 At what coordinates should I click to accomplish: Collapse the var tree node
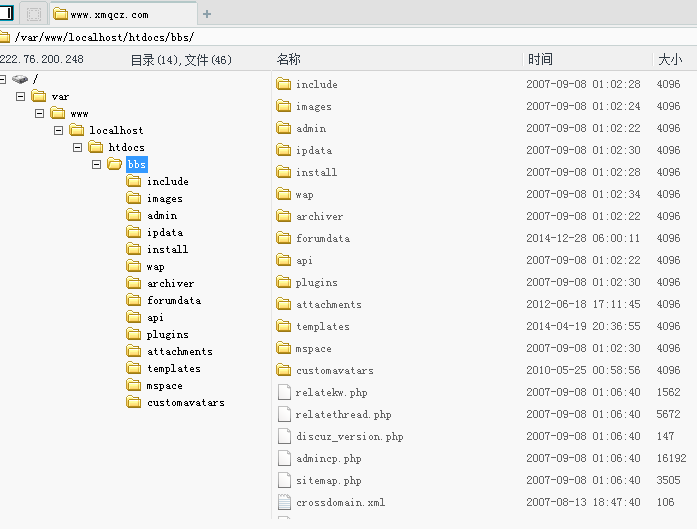(x=20, y=96)
